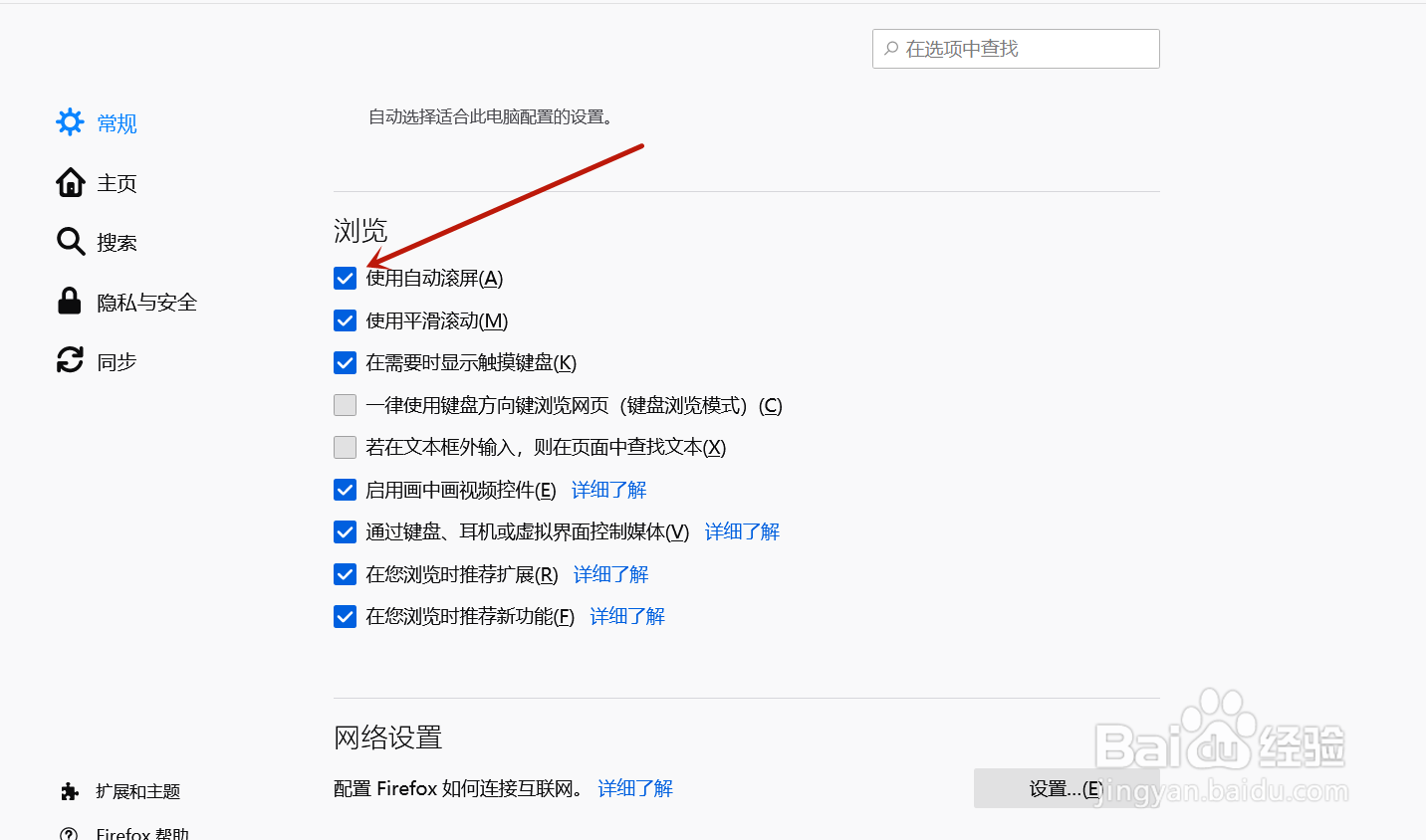Uncheck 在您浏览时推荐扩展 checkbox
Screen dimensions: 1426x840
tap(345, 574)
